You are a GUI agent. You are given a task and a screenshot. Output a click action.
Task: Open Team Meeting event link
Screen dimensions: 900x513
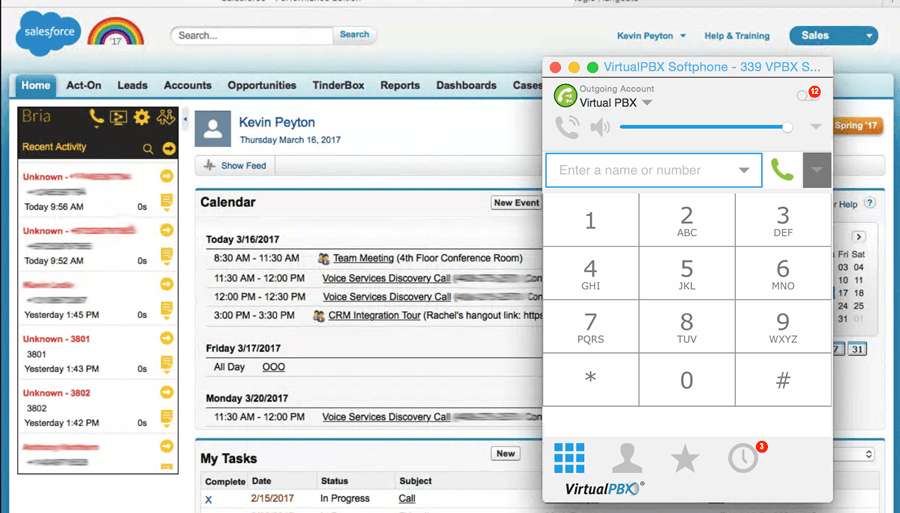363,258
